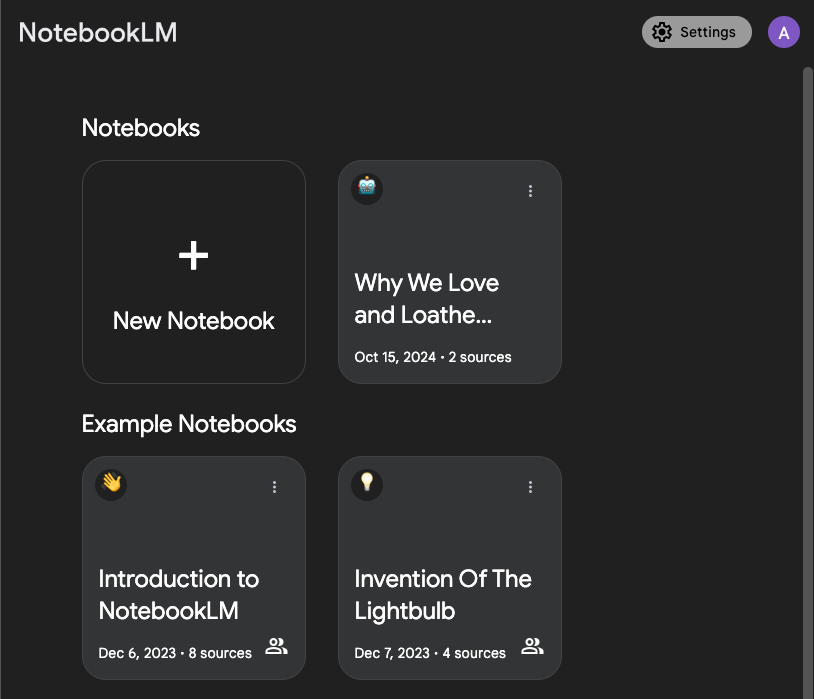
Task: Open options menu for Invention Of The Lightbulb
Action: [x=530, y=487]
